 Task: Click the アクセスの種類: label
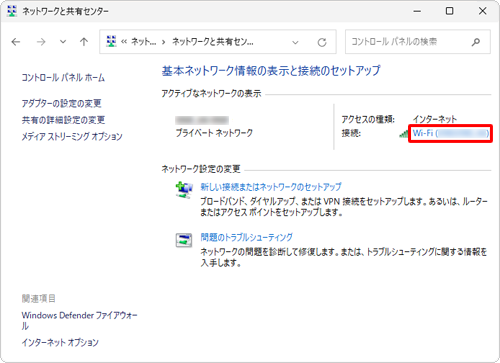tap(368, 119)
